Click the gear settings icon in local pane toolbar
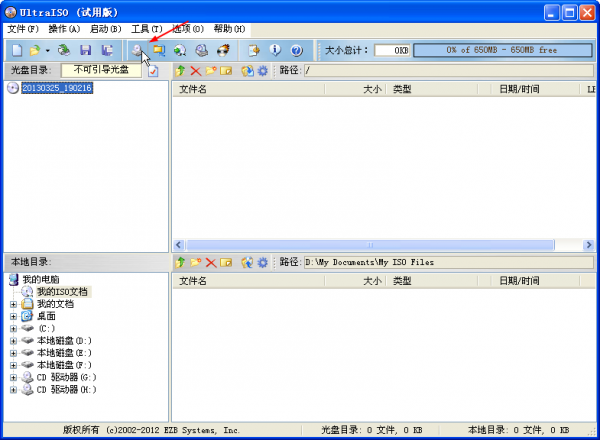The image size is (600, 440). (263, 262)
